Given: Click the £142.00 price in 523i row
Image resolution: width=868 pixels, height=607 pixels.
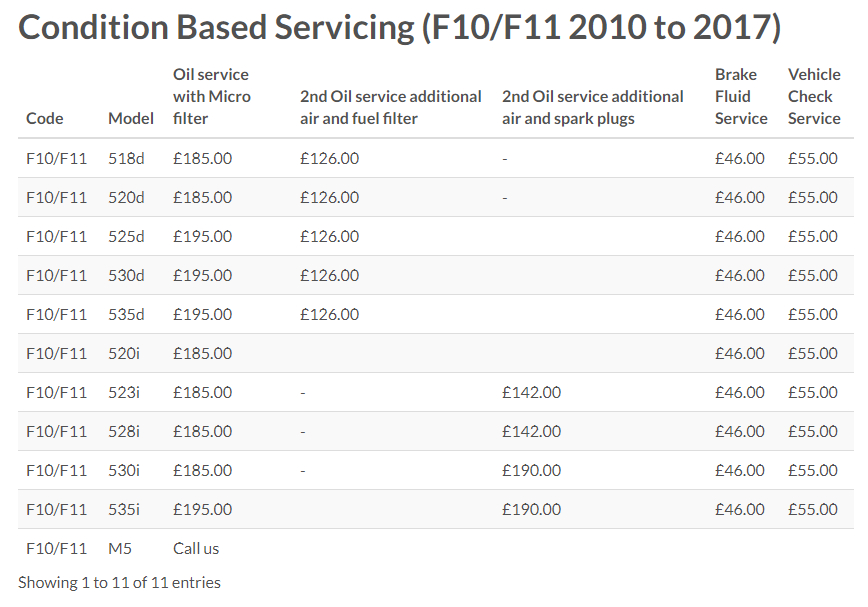Looking at the screenshot, I should click(531, 392).
